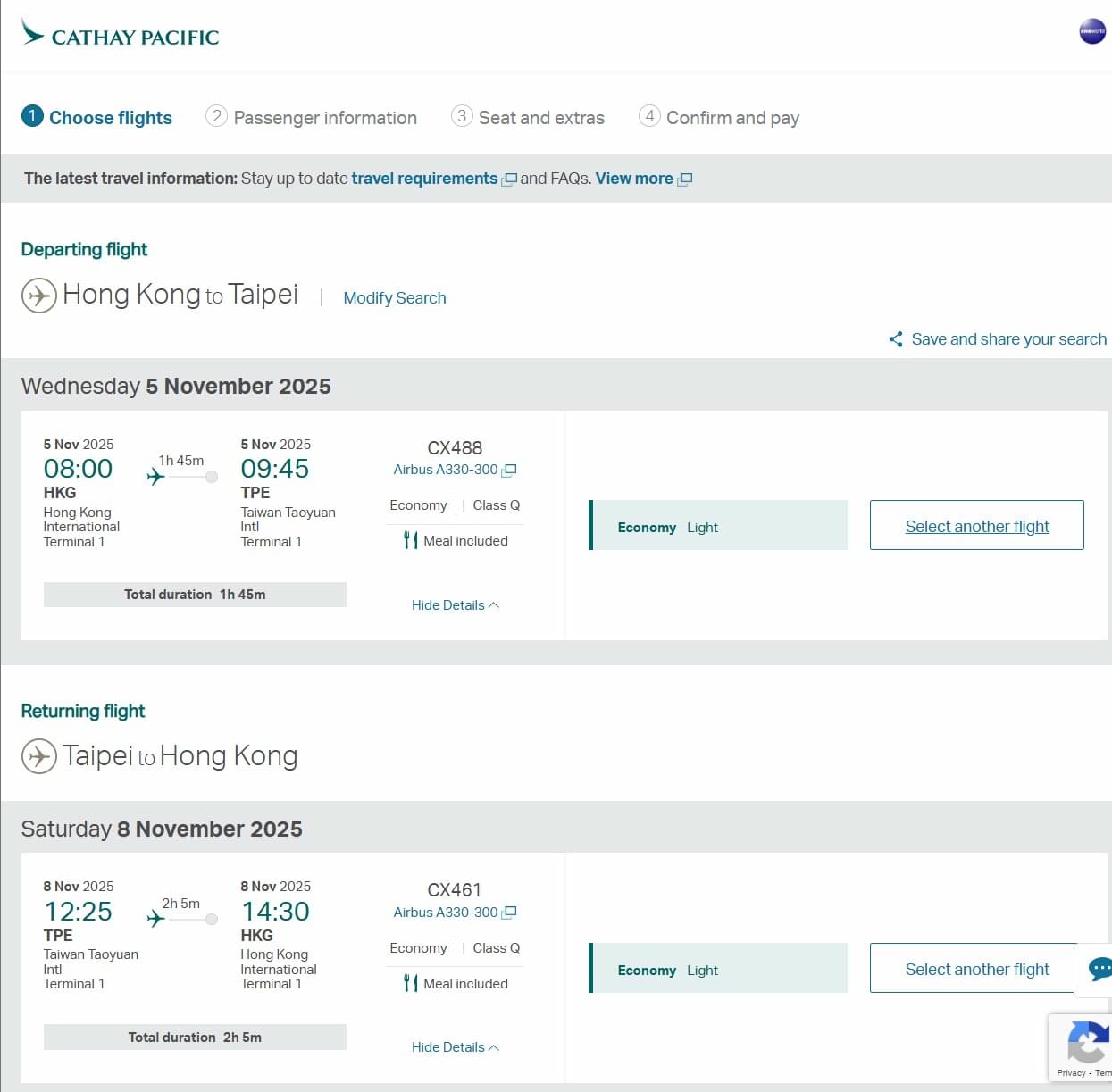The width and height of the screenshot is (1112, 1092).
Task: Open the Seat and extras step
Action: pos(528,118)
